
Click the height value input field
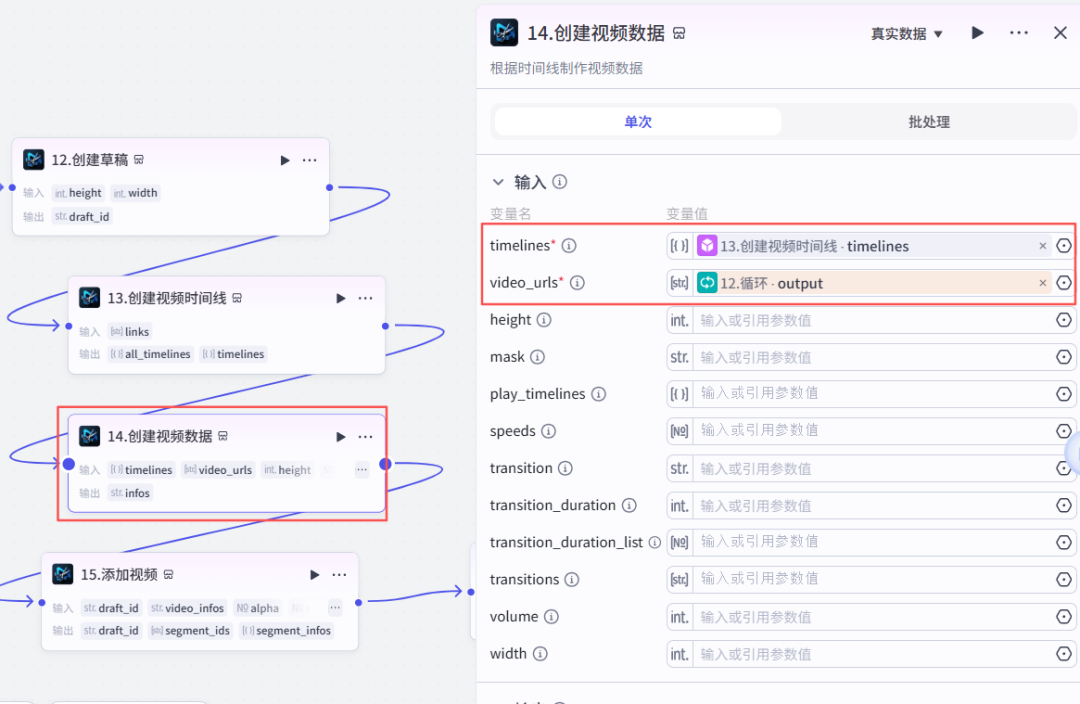[873, 320]
